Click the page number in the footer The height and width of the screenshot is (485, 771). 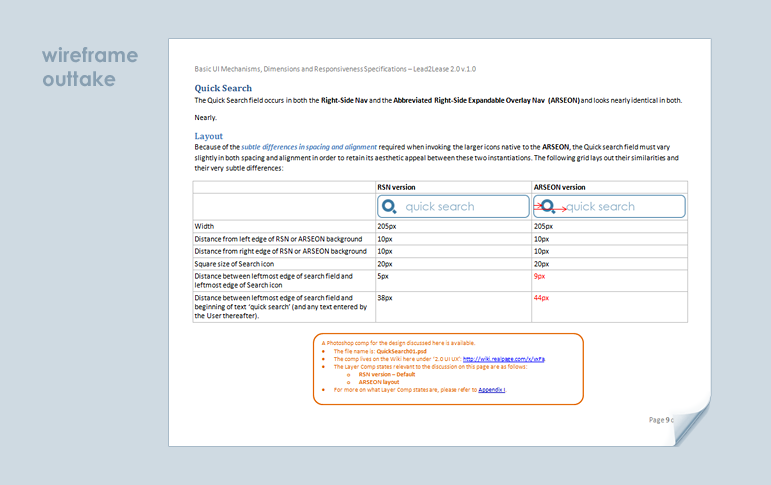coord(662,419)
